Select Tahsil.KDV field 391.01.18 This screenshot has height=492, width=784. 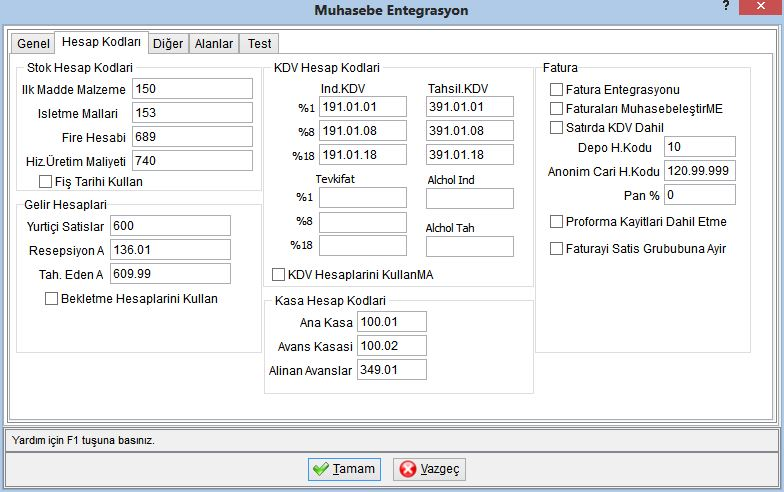pyautogui.click(x=470, y=154)
